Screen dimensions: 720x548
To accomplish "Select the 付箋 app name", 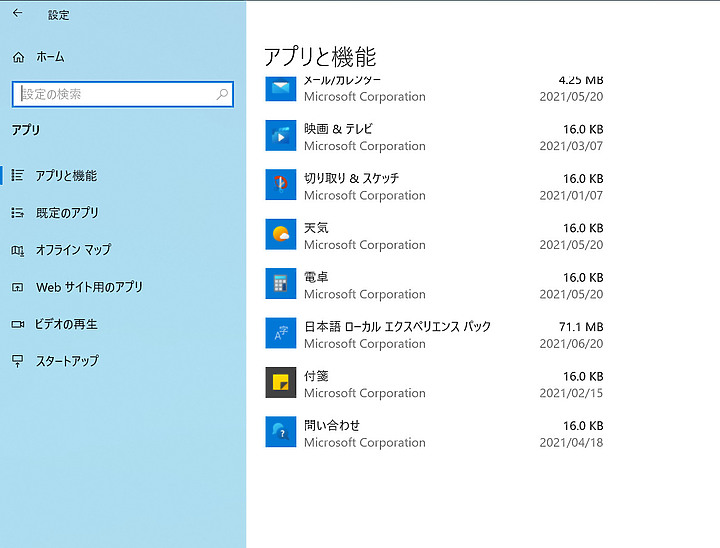I will 316,376.
